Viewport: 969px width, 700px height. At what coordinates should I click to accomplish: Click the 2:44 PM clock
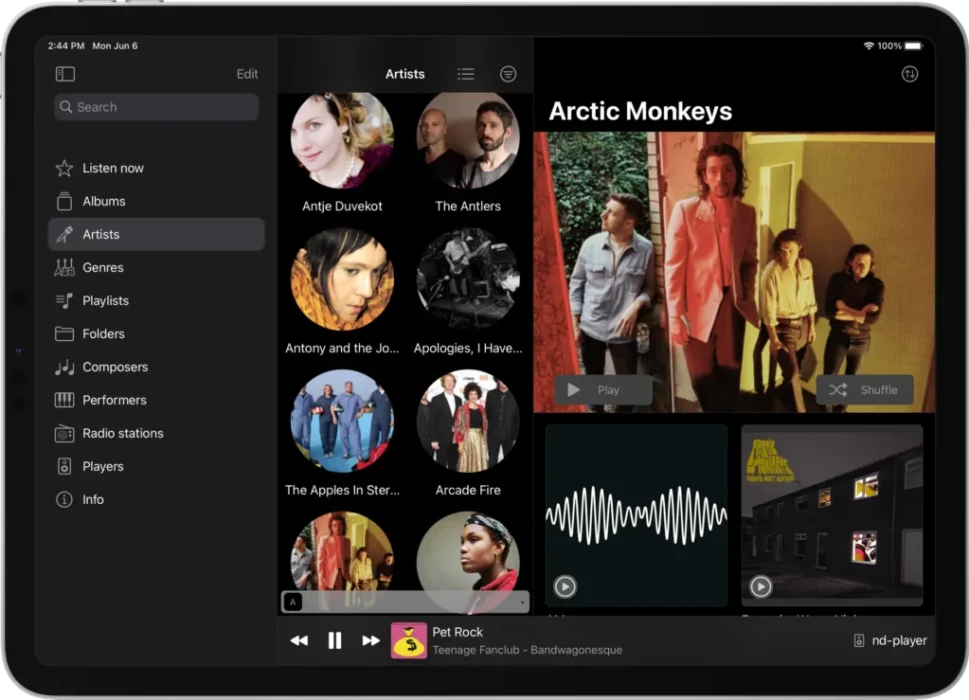(66, 46)
